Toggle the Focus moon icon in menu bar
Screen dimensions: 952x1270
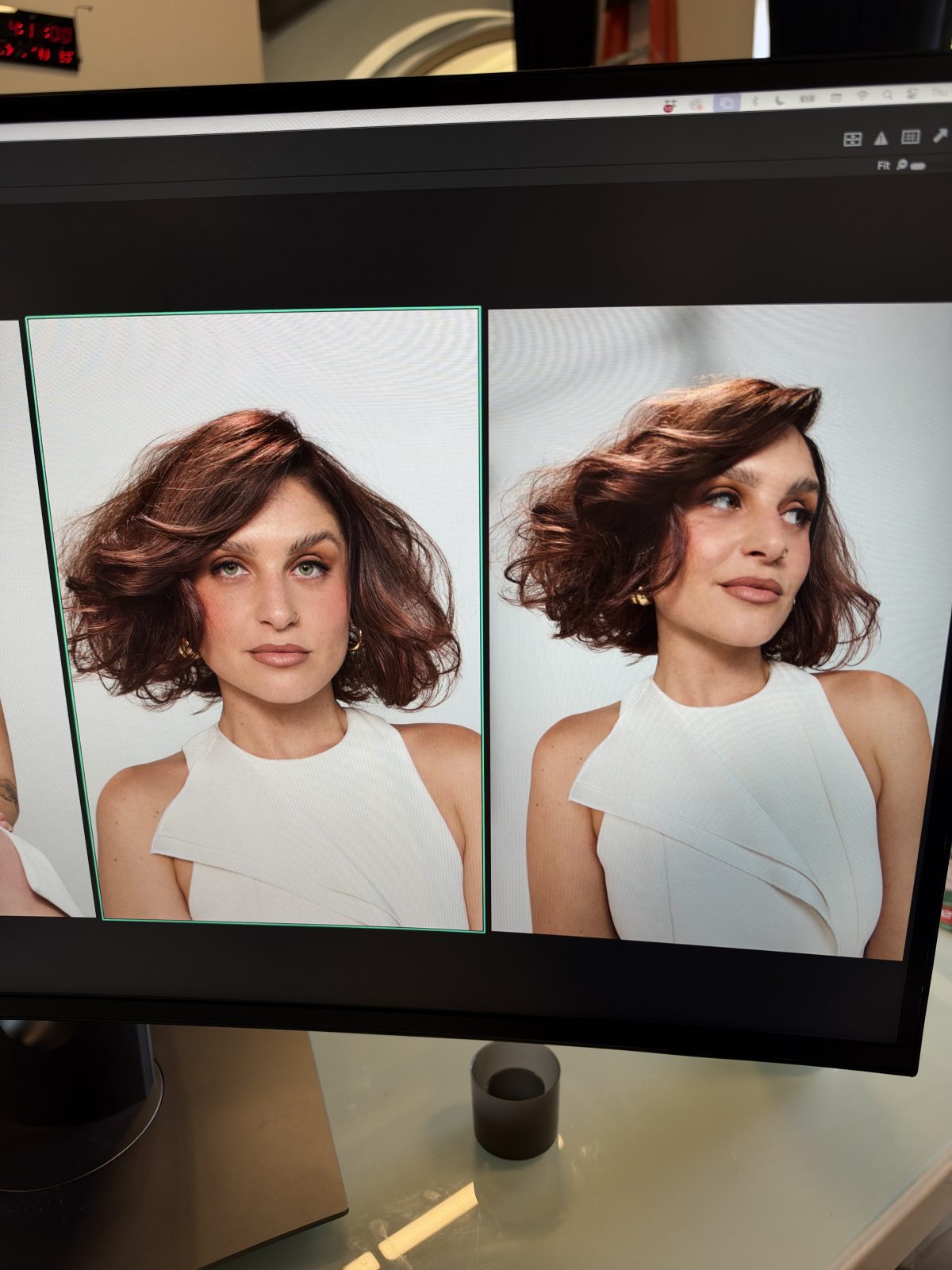(x=779, y=100)
